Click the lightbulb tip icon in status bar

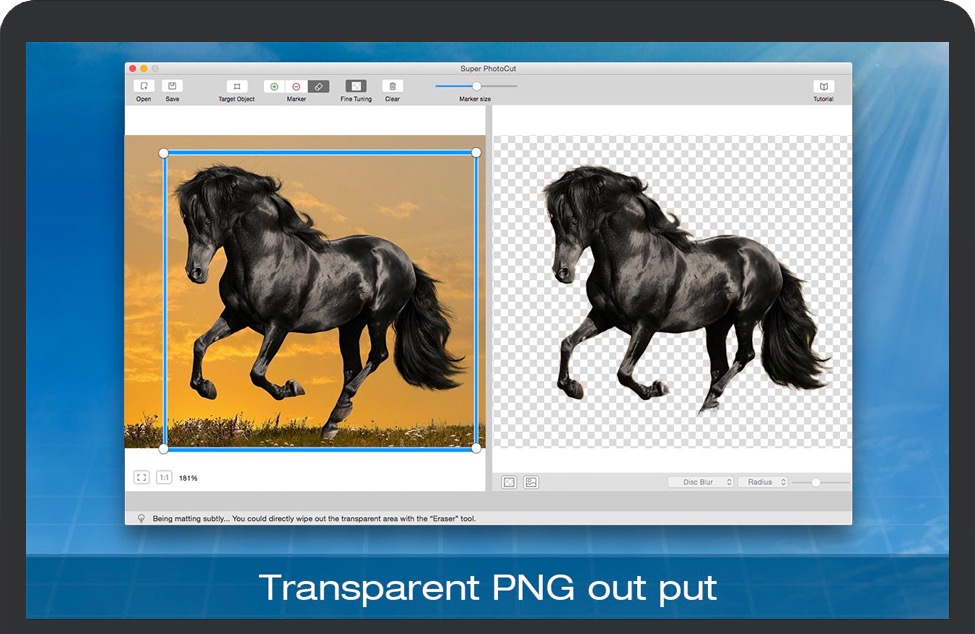141,518
